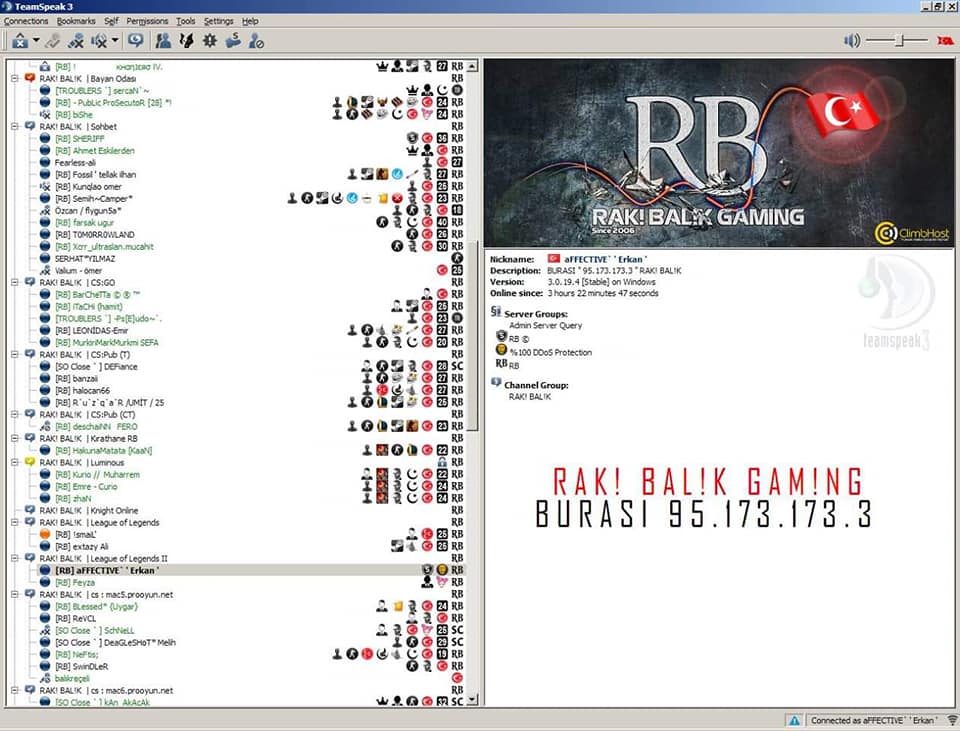This screenshot has height=731, width=960.
Task: Click the RAK! BAL!K GAMING banner image
Action: coord(719,153)
